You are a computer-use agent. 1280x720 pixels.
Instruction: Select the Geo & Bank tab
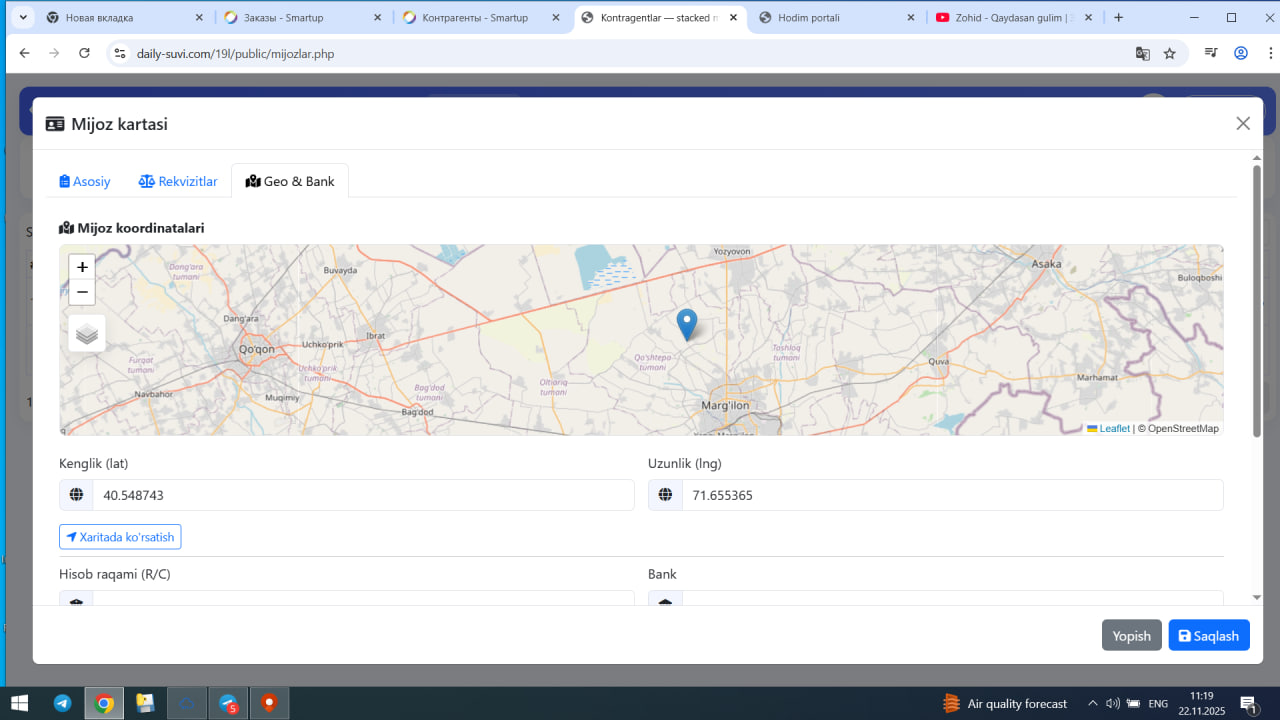coord(290,181)
